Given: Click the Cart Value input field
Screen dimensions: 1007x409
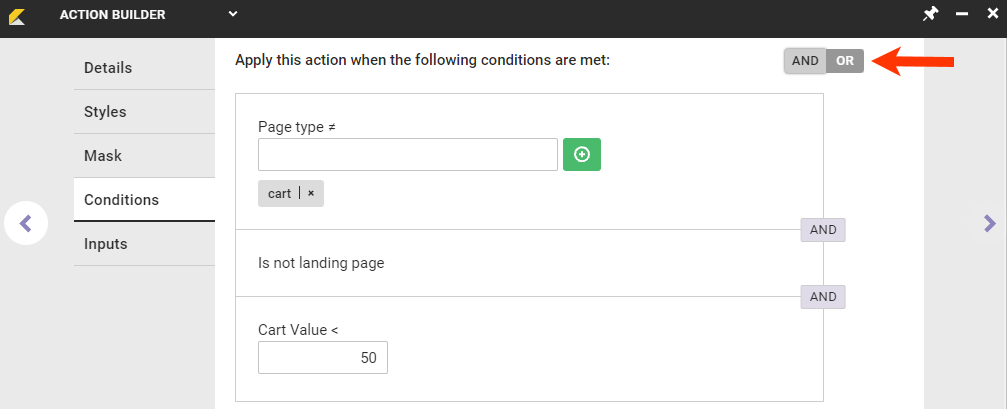Looking at the screenshot, I should pos(322,358).
